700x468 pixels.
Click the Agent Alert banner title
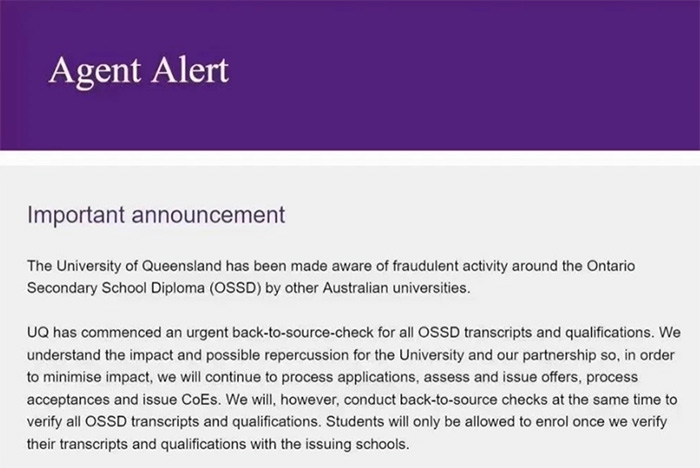(139, 71)
